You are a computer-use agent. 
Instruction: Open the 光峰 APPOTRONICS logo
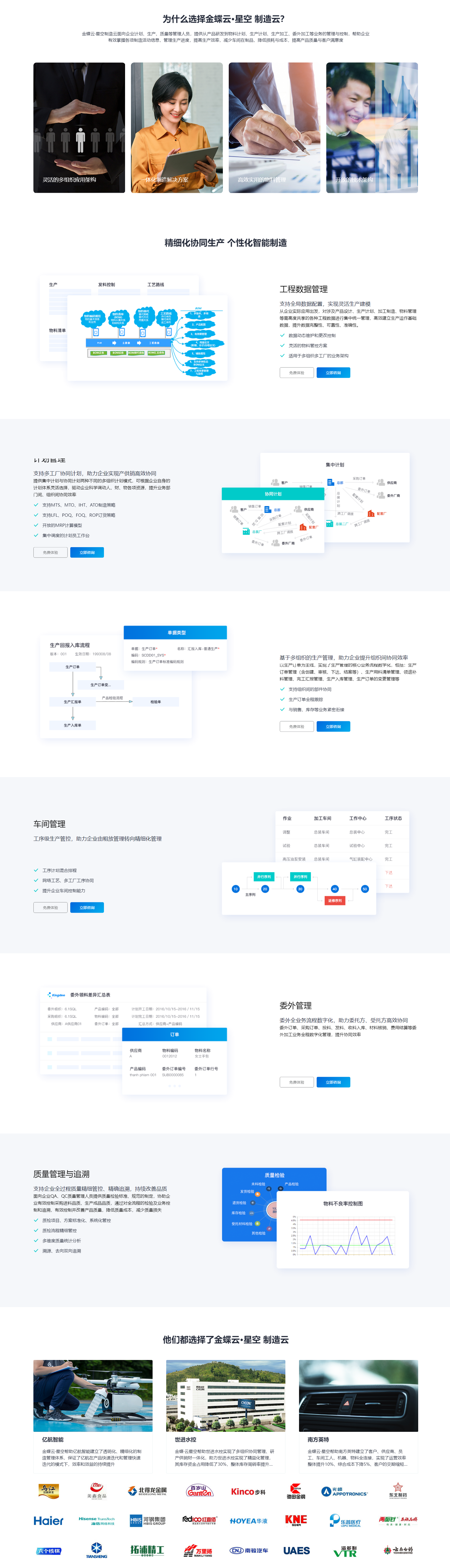345,1491
